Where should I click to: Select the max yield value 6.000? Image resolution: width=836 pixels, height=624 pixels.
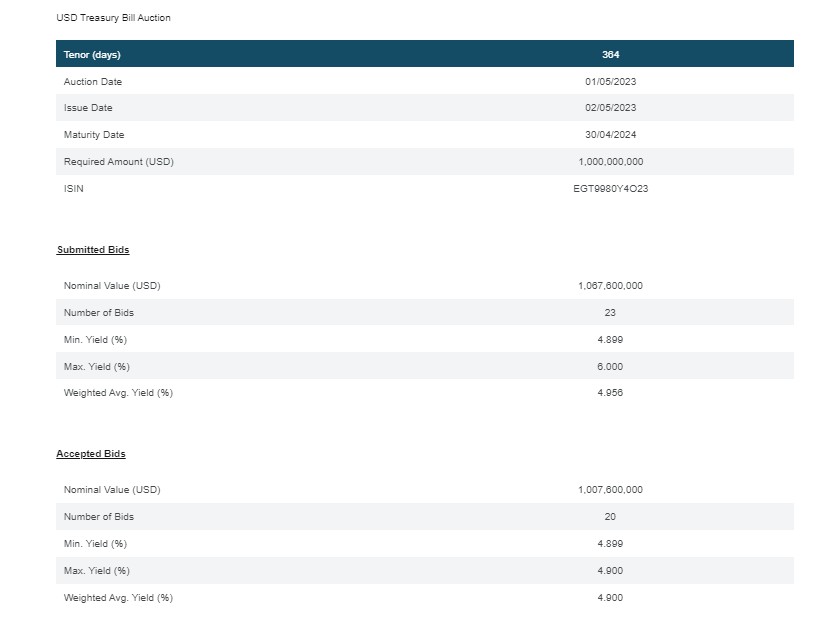click(x=610, y=367)
